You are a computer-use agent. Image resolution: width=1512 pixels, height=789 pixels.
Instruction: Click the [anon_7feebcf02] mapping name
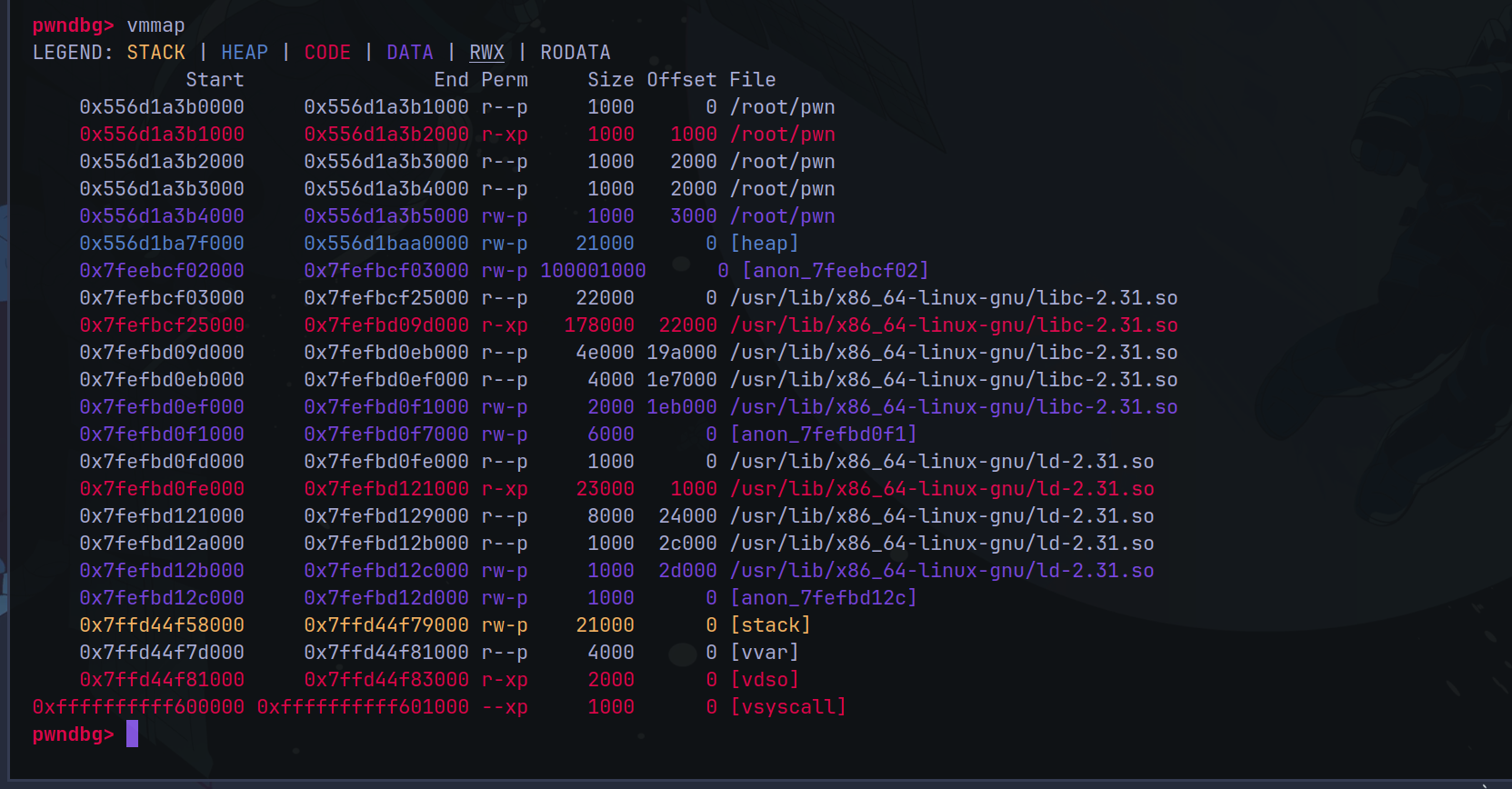(x=836, y=271)
